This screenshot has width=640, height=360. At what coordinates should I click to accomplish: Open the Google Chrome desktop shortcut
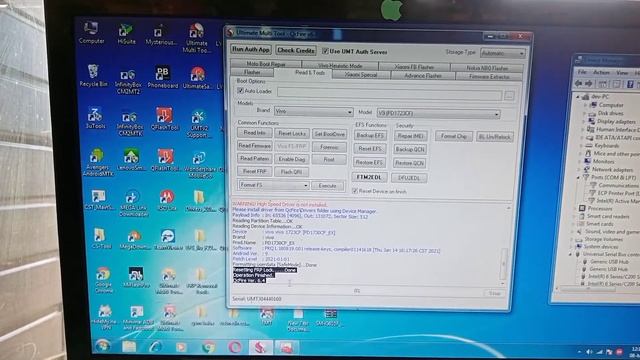[104, 280]
